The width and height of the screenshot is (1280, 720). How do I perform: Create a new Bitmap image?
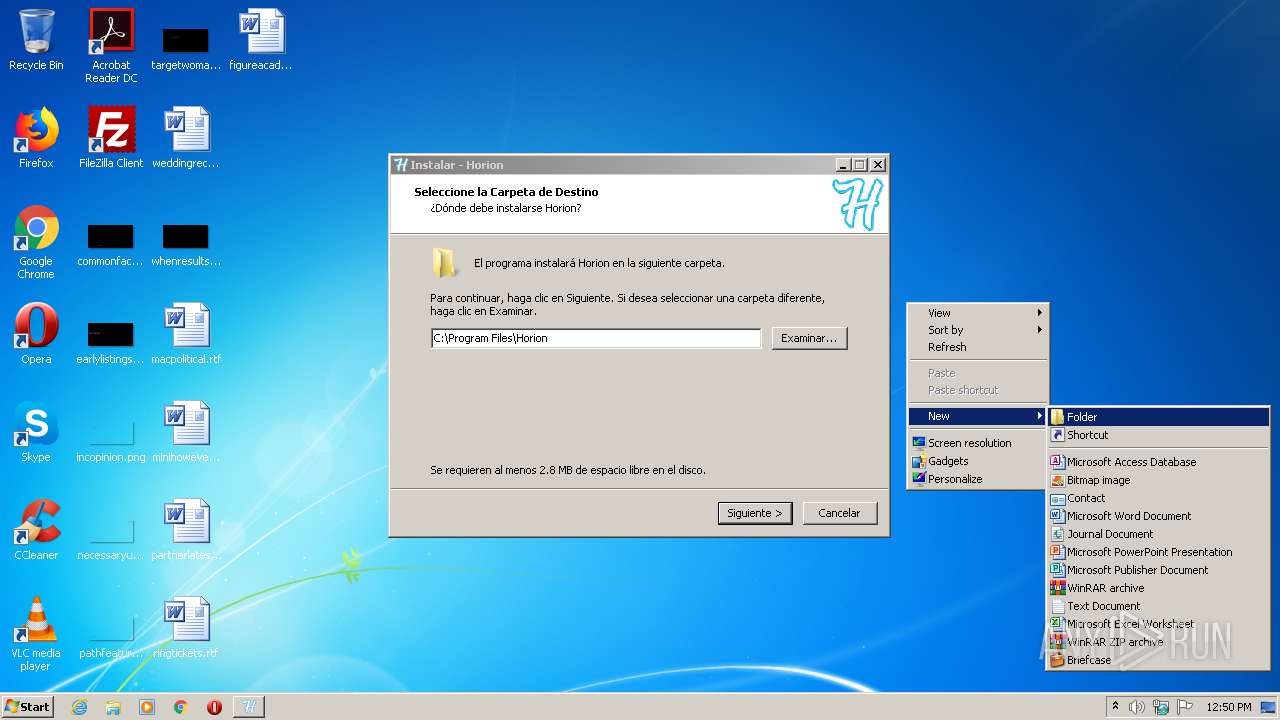click(x=1158, y=480)
